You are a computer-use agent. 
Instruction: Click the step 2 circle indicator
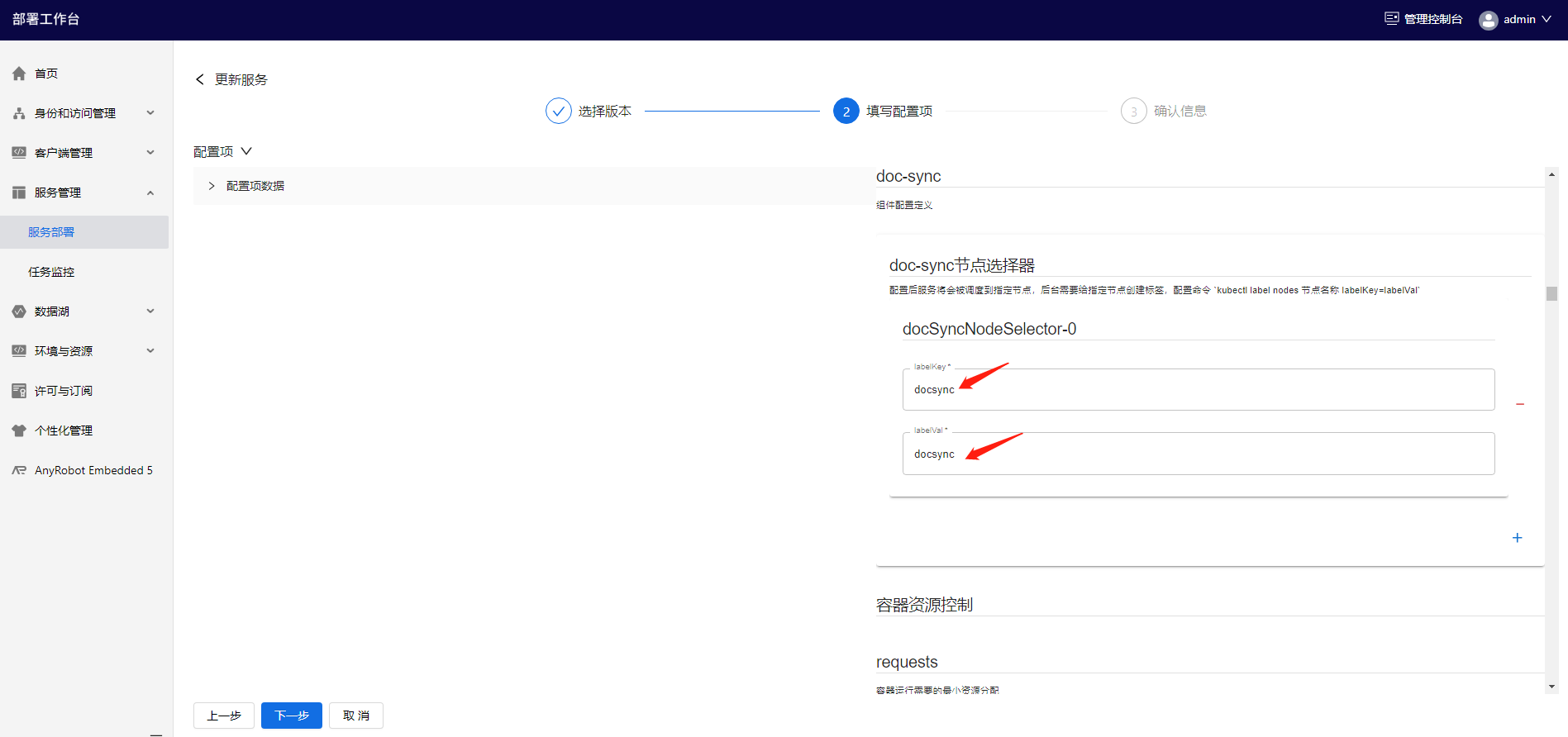(846, 111)
